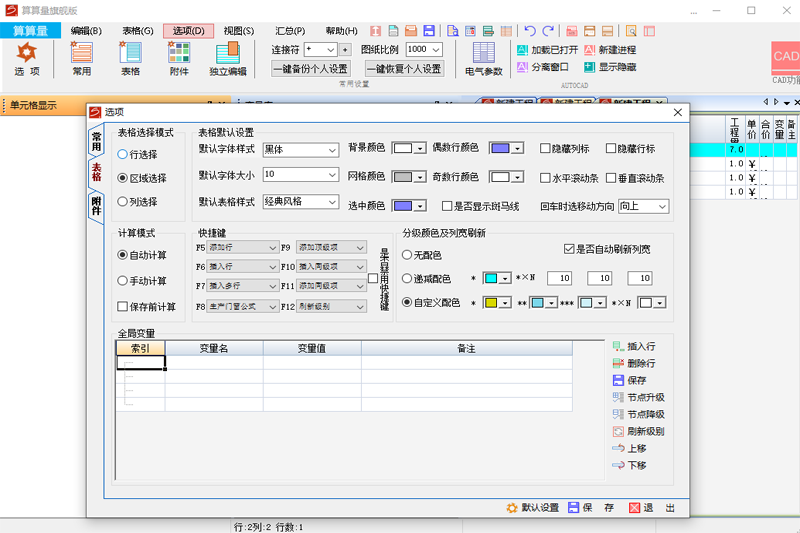
Task: Click 删除行 icon button
Action: pyautogui.click(x=618, y=363)
